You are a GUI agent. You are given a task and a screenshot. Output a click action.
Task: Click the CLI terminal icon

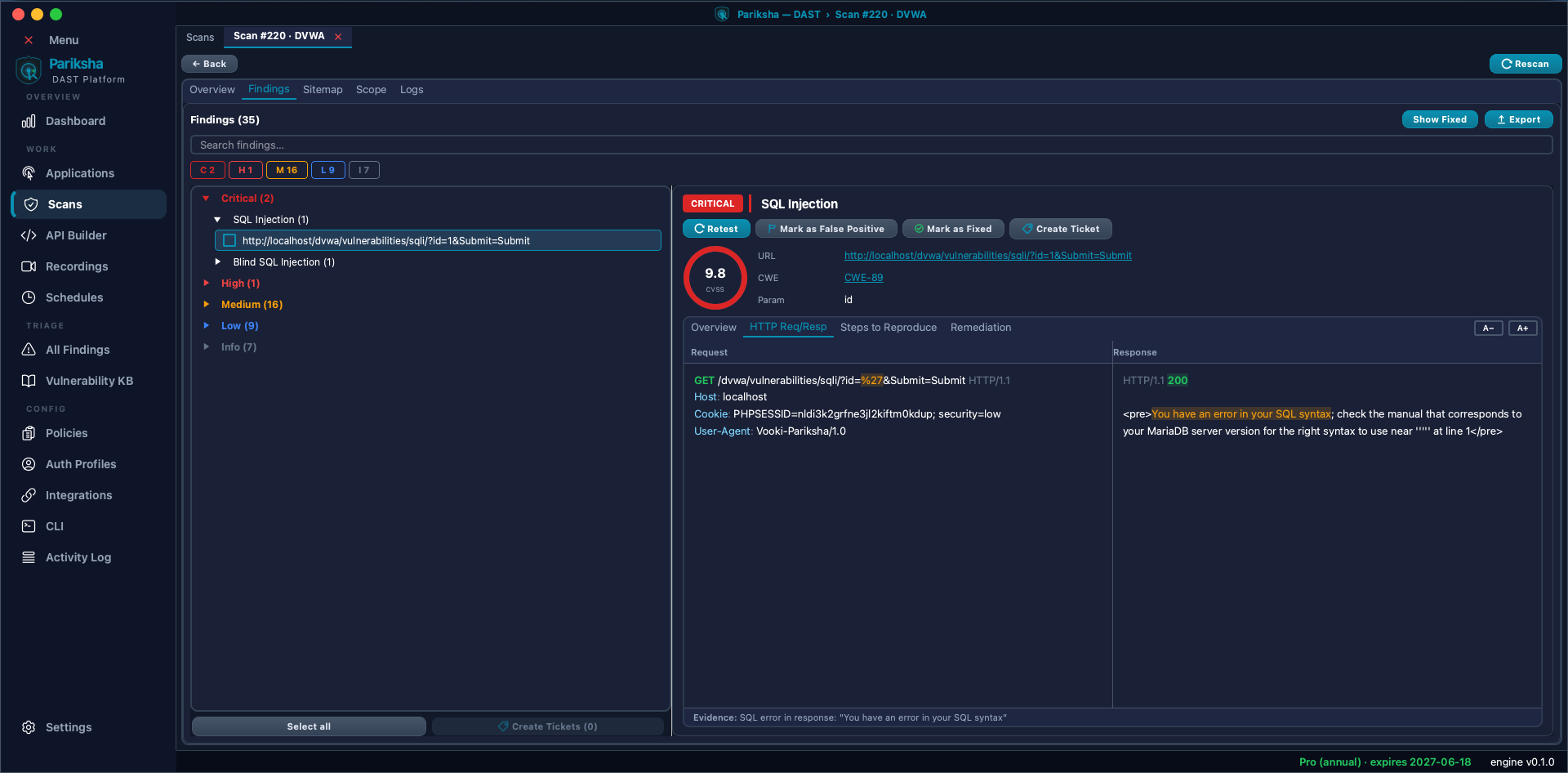pos(29,526)
